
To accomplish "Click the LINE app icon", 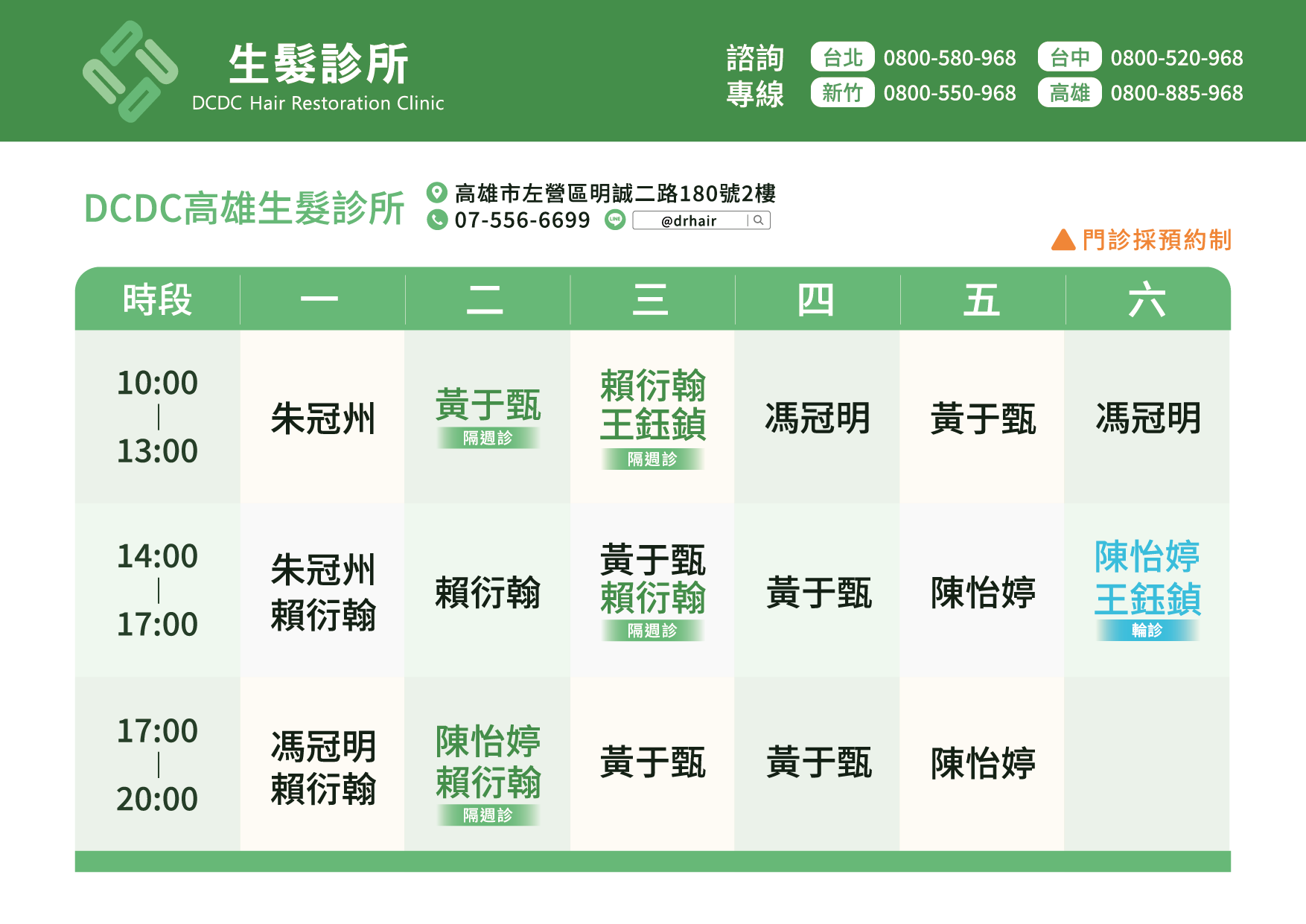I will point(615,220).
